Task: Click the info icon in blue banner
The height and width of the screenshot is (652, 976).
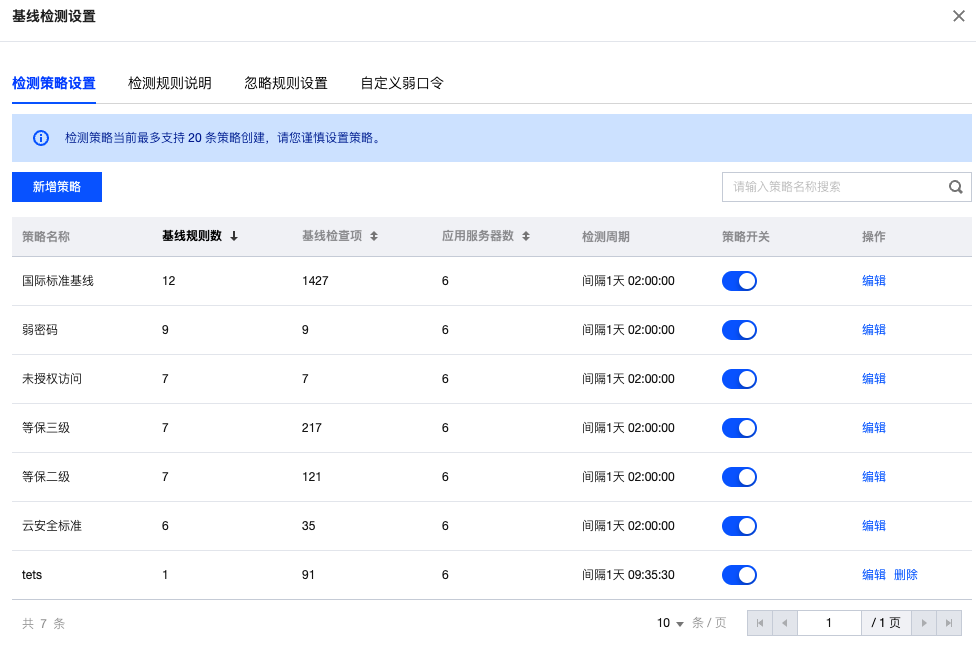Action: coord(41,138)
